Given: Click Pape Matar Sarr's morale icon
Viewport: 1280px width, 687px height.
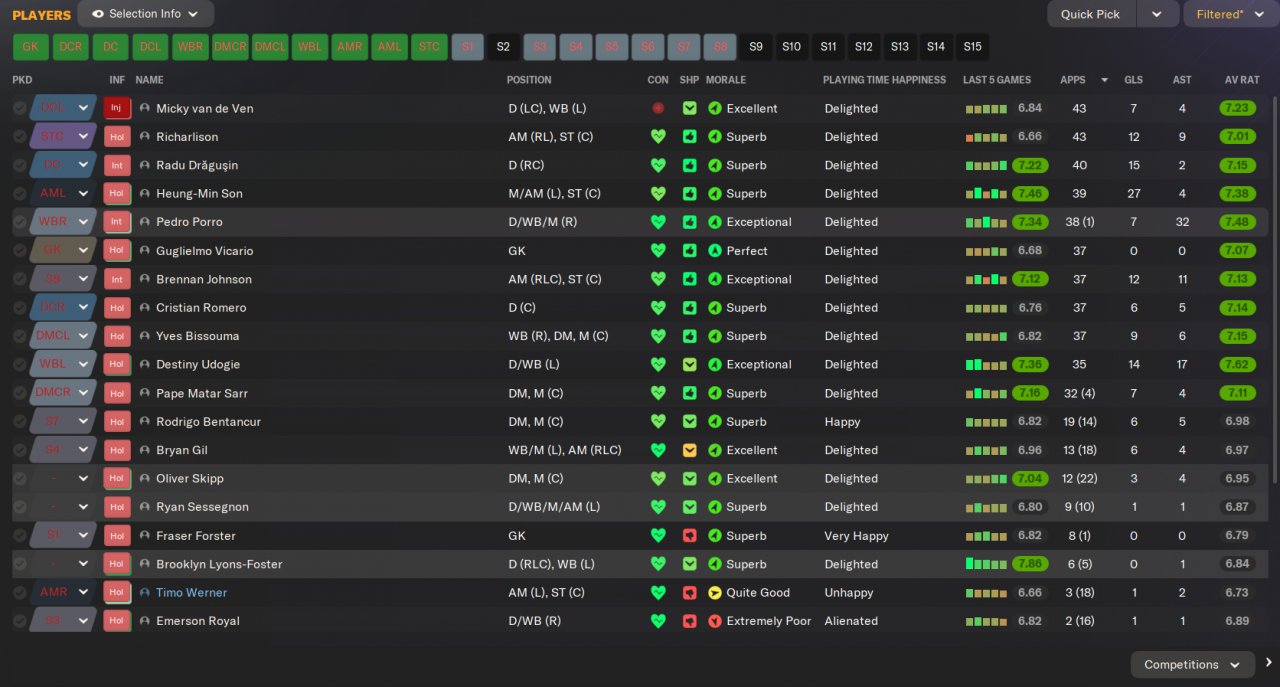Looking at the screenshot, I should 714,393.
